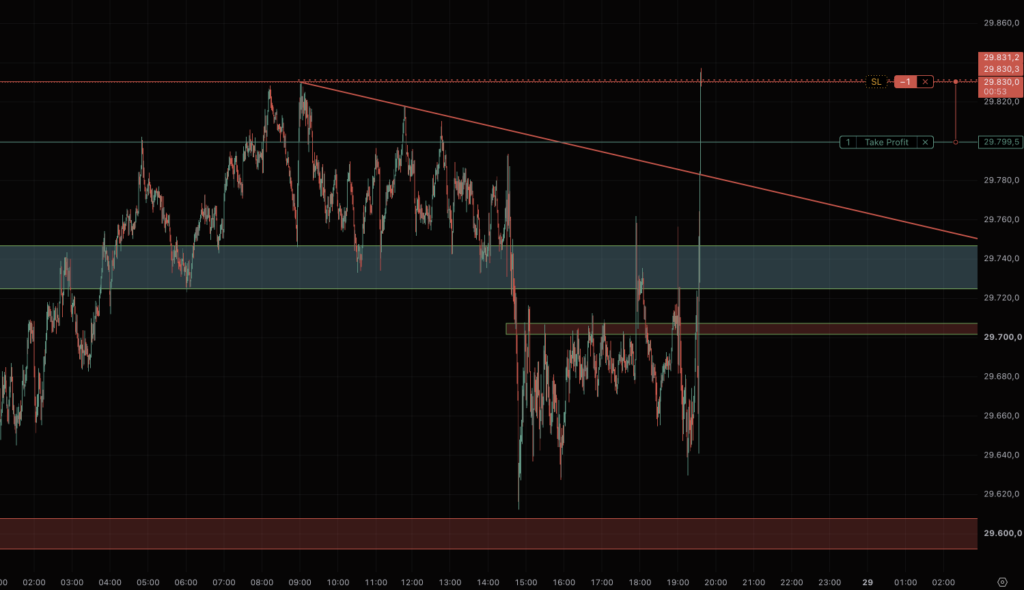Click the 06:00 time axis label
The height and width of the screenshot is (590, 1024).
185,582
